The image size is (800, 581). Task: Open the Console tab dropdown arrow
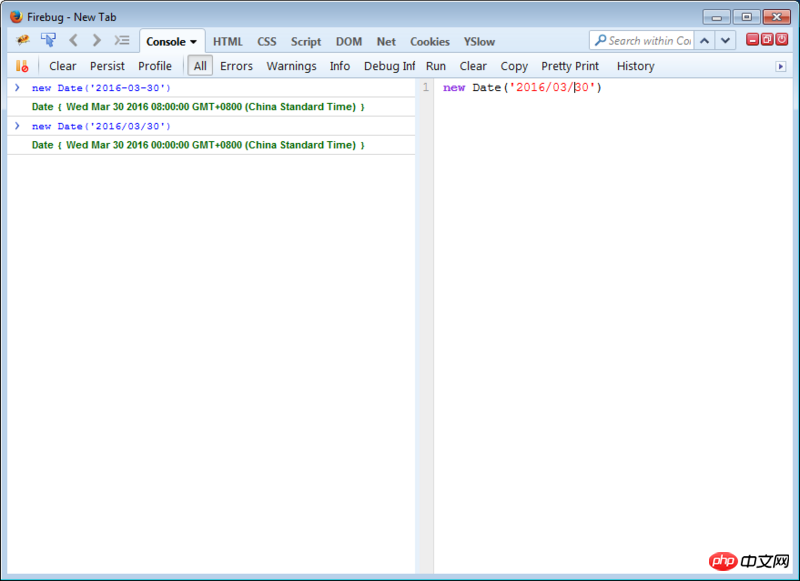click(193, 42)
